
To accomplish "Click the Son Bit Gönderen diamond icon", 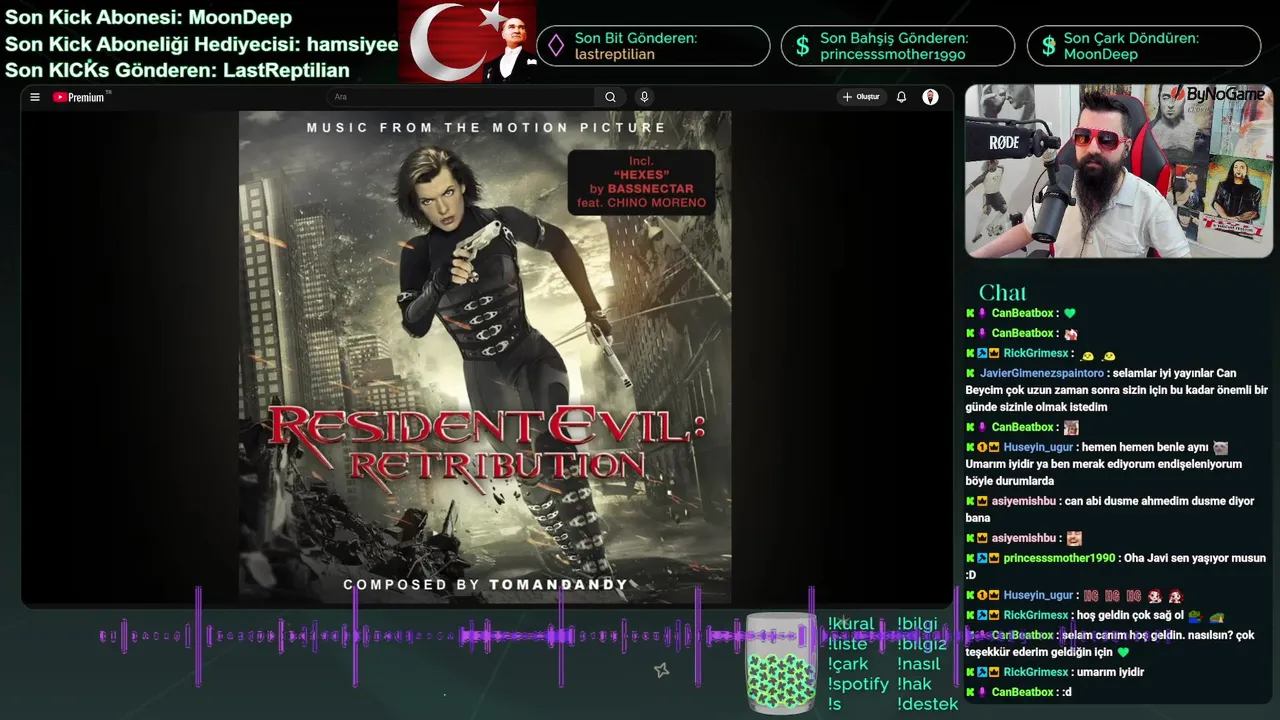I will tap(557, 46).
